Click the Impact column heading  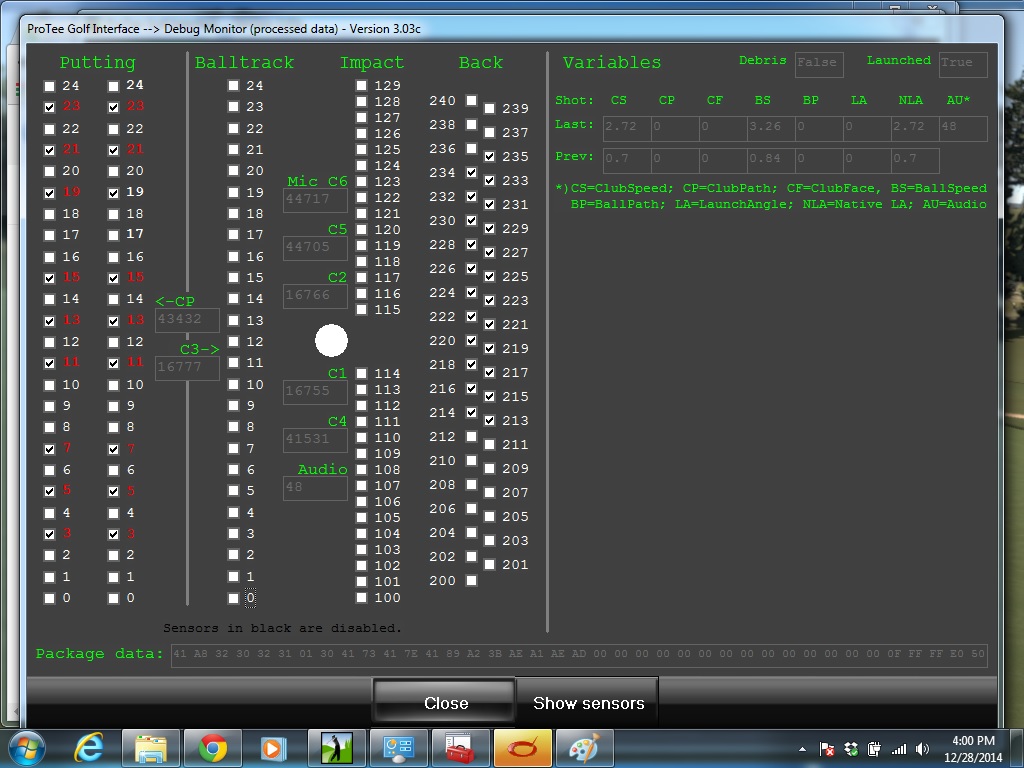pyautogui.click(x=372, y=63)
